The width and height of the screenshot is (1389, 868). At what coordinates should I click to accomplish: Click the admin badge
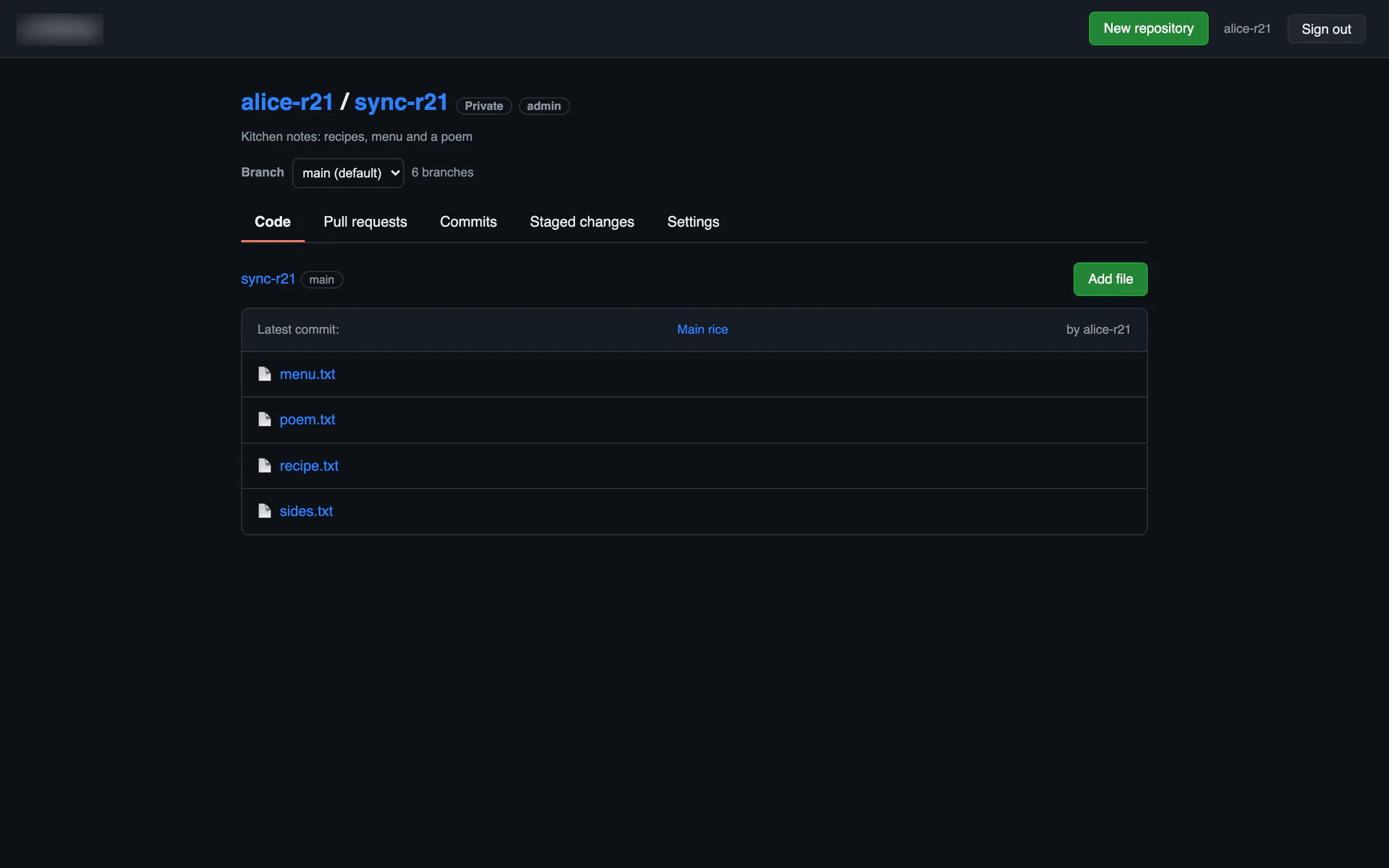[544, 106]
